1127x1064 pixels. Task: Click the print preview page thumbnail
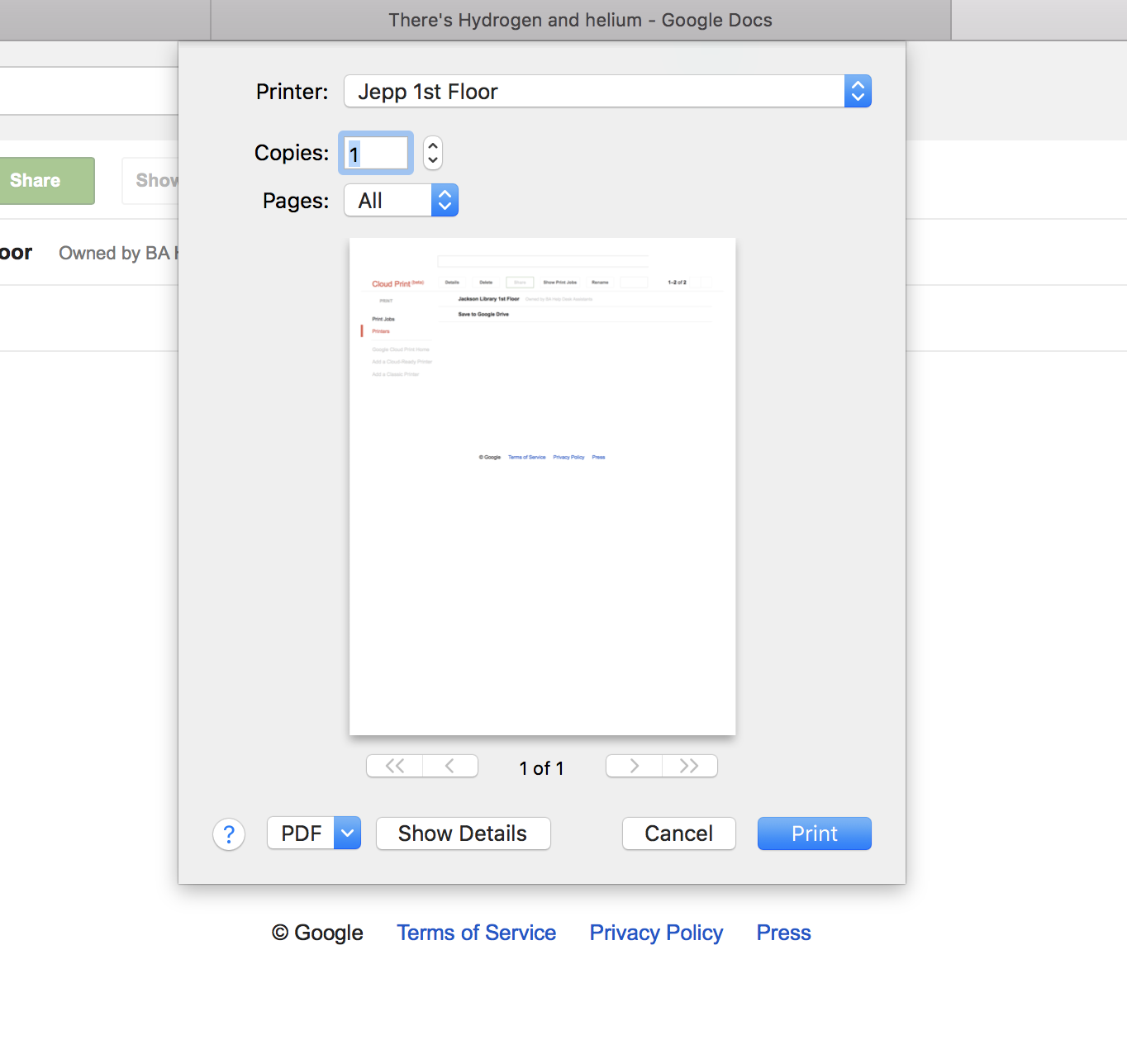[x=542, y=485]
